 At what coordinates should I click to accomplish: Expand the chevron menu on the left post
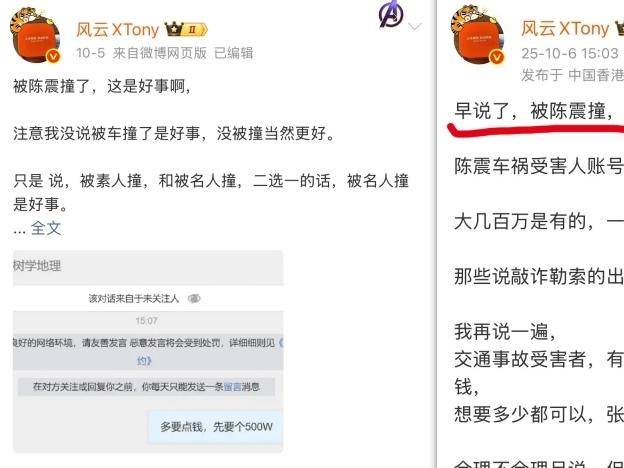coord(415,27)
